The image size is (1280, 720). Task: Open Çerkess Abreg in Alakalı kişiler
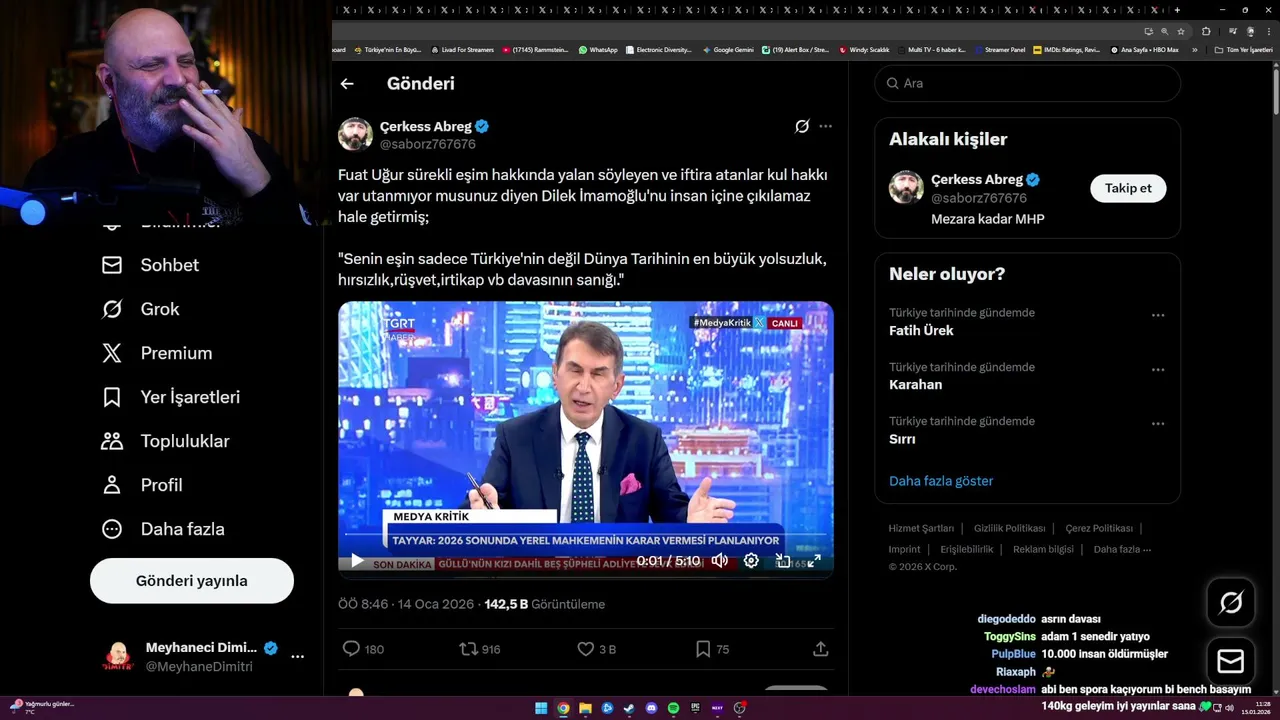coord(976,180)
